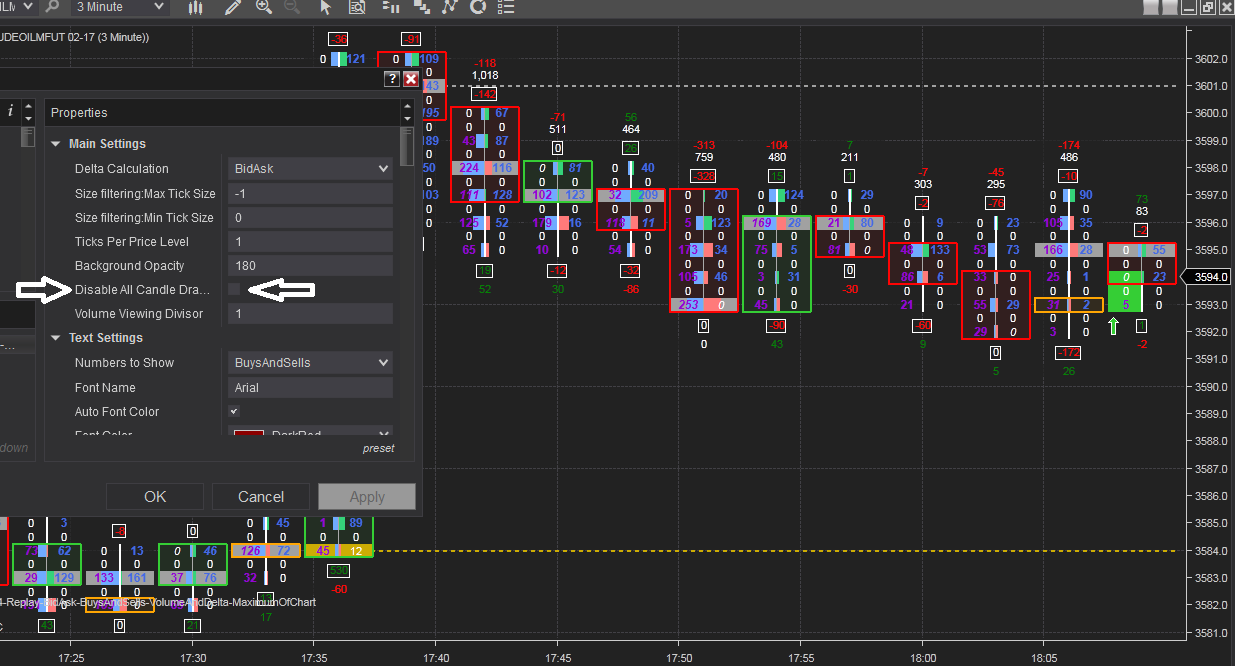This screenshot has height=666, width=1235.
Task: Toggle Disable All Candle Drawing checkbox
Action: (234, 290)
